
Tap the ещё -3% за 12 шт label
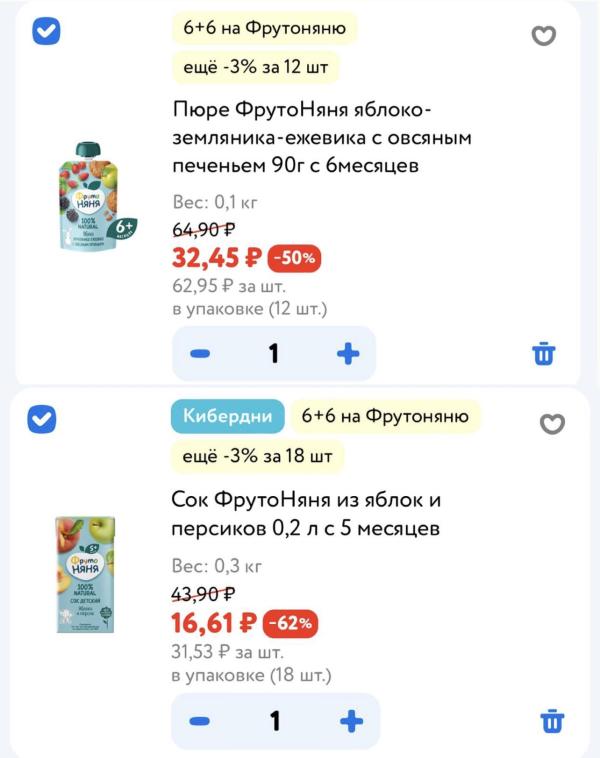click(x=255, y=67)
